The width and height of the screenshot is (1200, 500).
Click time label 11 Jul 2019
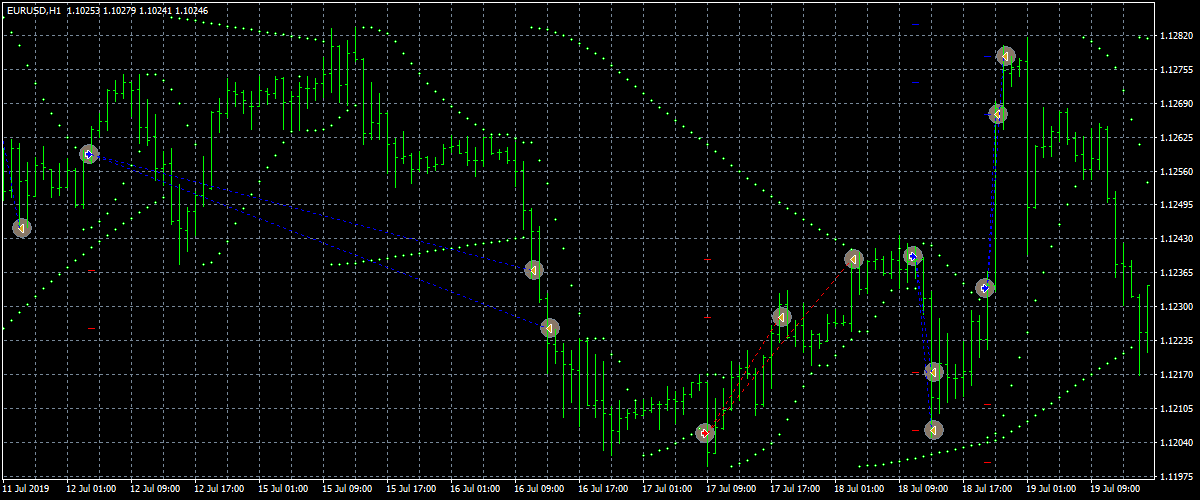coord(26,490)
